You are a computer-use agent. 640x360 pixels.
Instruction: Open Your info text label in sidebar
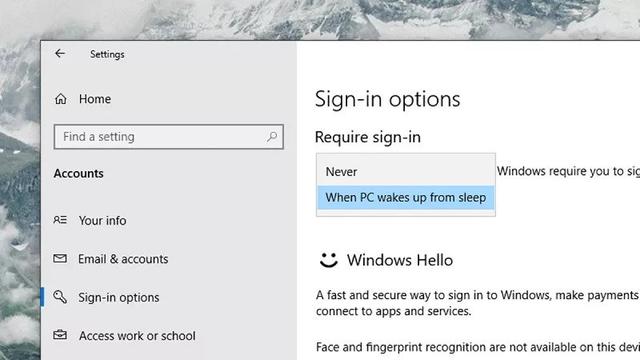pyautogui.click(x=102, y=220)
